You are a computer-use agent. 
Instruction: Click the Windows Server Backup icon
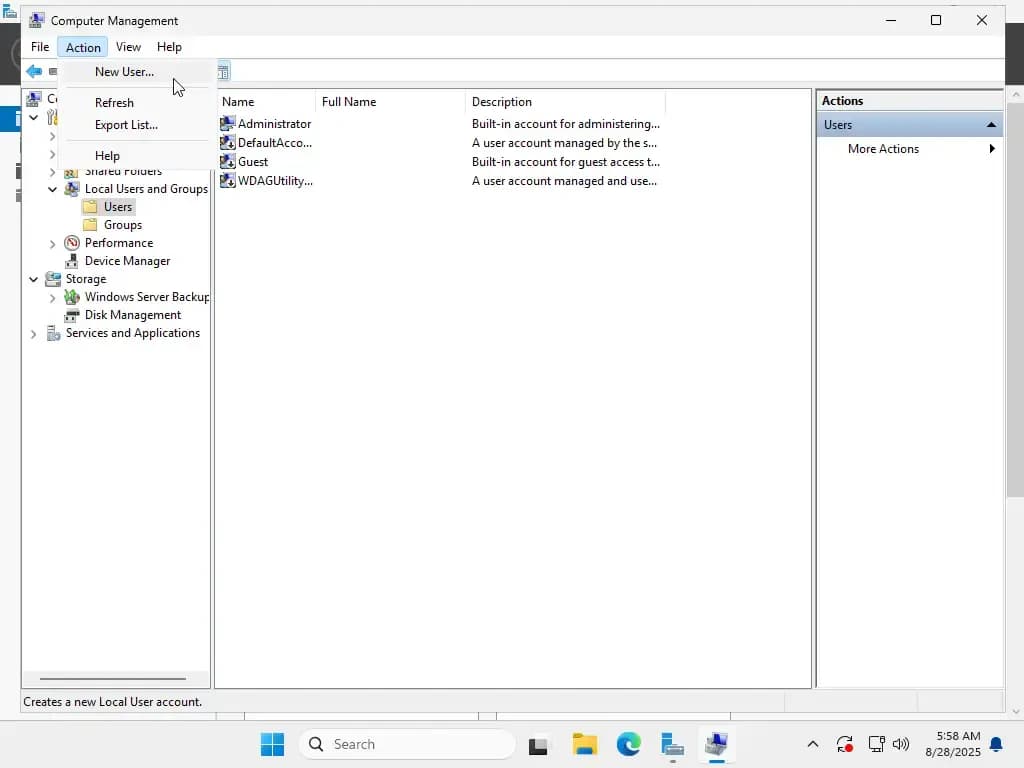(72, 297)
